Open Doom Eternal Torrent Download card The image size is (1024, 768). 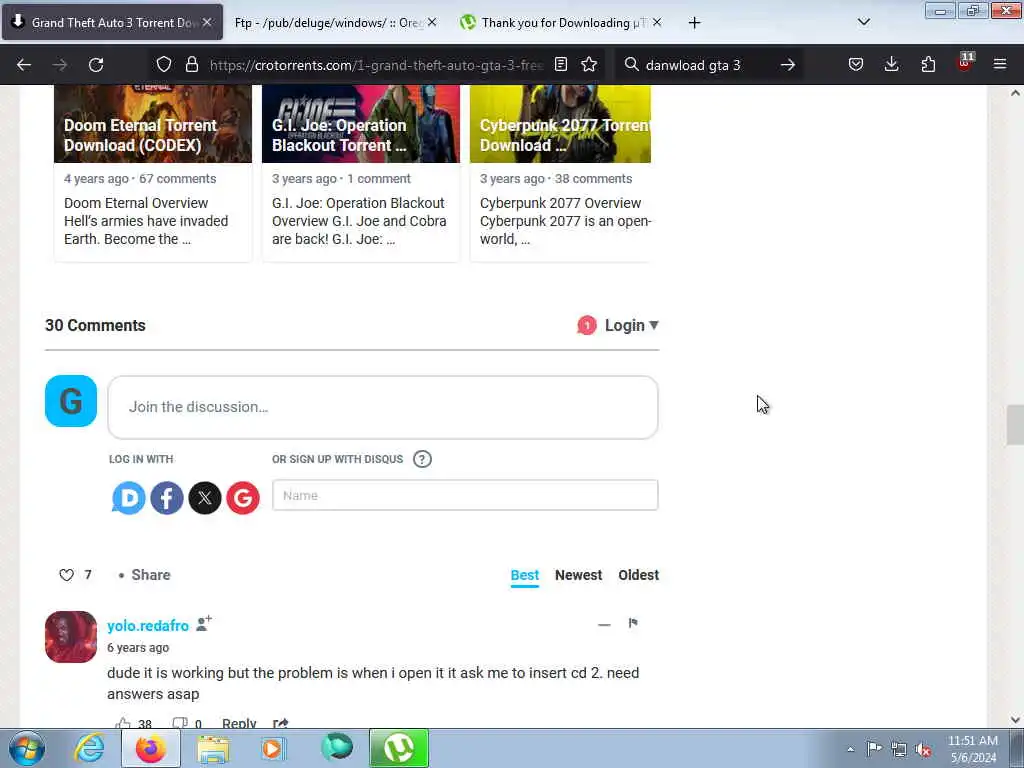pyautogui.click(x=153, y=173)
